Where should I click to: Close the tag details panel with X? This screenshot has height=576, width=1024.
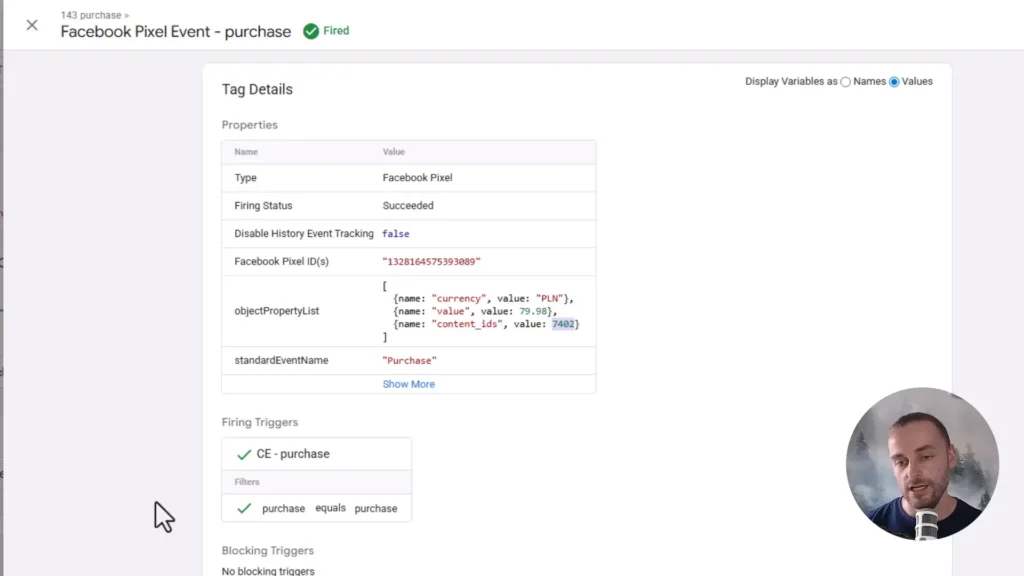(31, 25)
